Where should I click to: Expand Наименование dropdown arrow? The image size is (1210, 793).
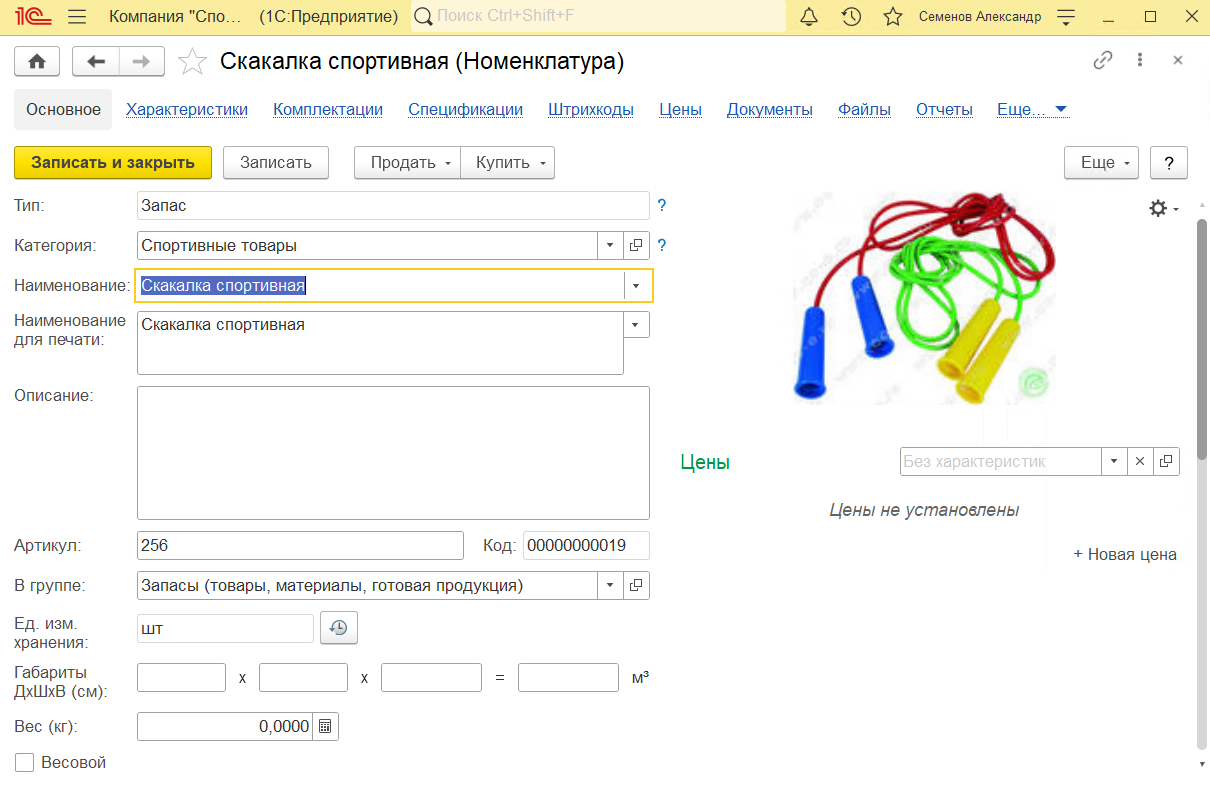coord(636,285)
